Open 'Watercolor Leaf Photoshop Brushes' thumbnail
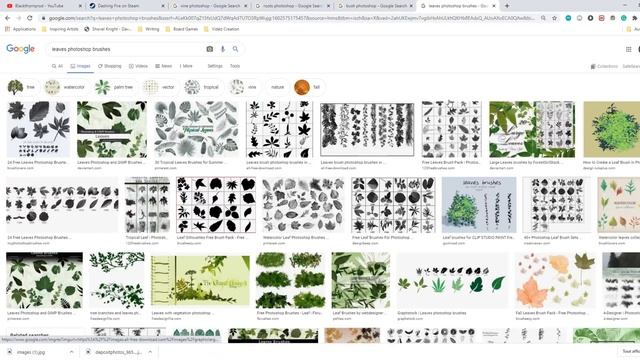 302,205
